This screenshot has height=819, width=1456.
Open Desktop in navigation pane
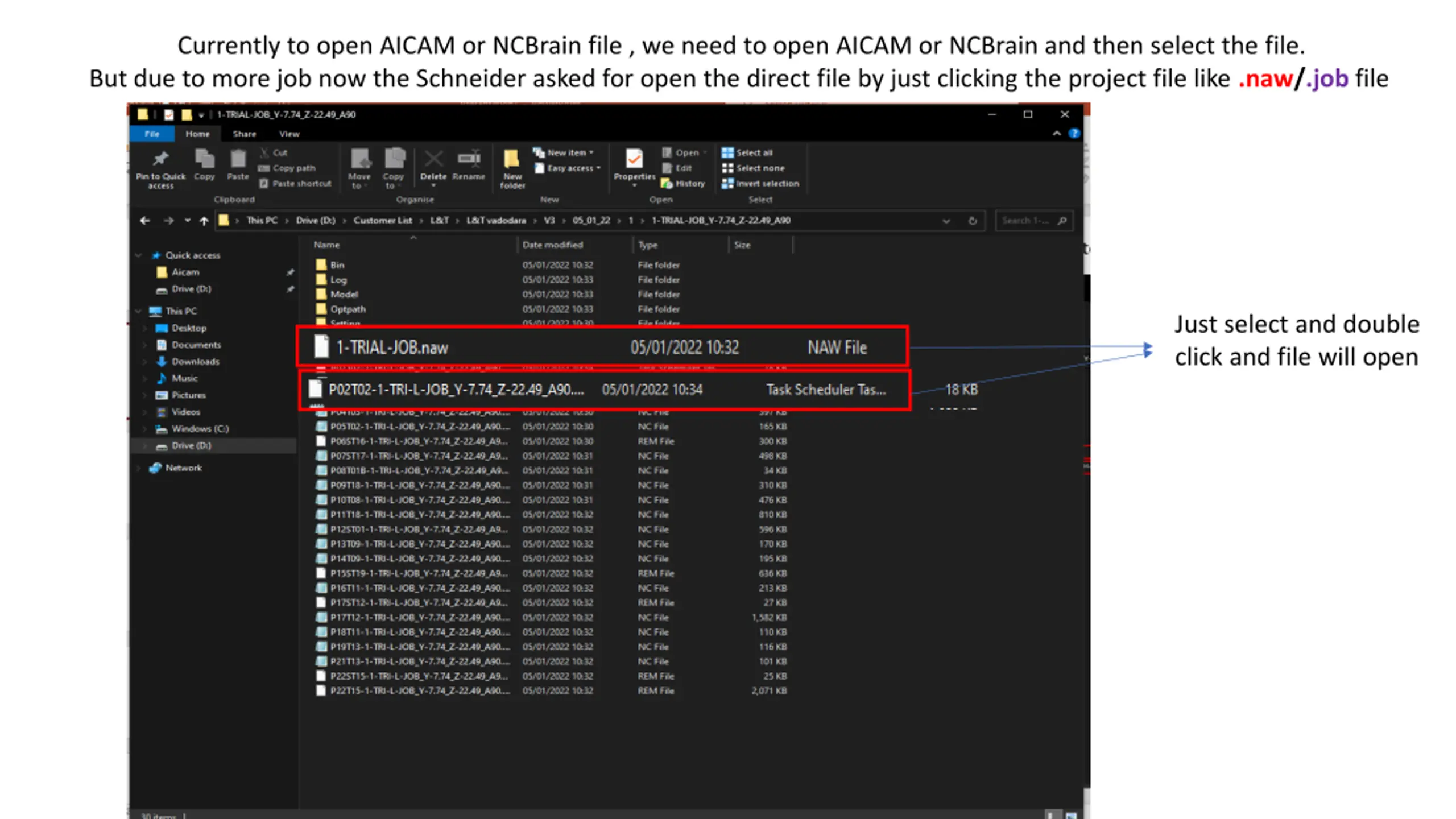189,328
